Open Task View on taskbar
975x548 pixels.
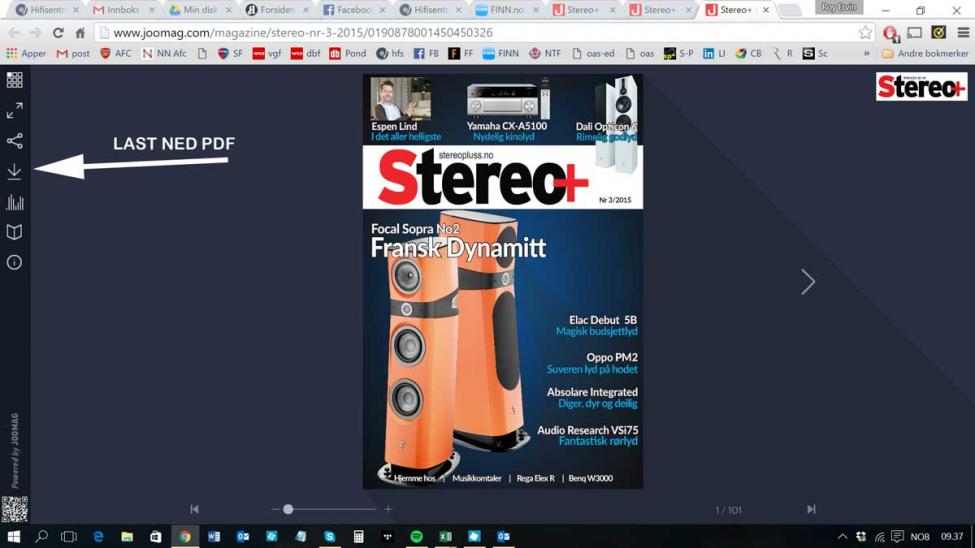tap(69, 536)
